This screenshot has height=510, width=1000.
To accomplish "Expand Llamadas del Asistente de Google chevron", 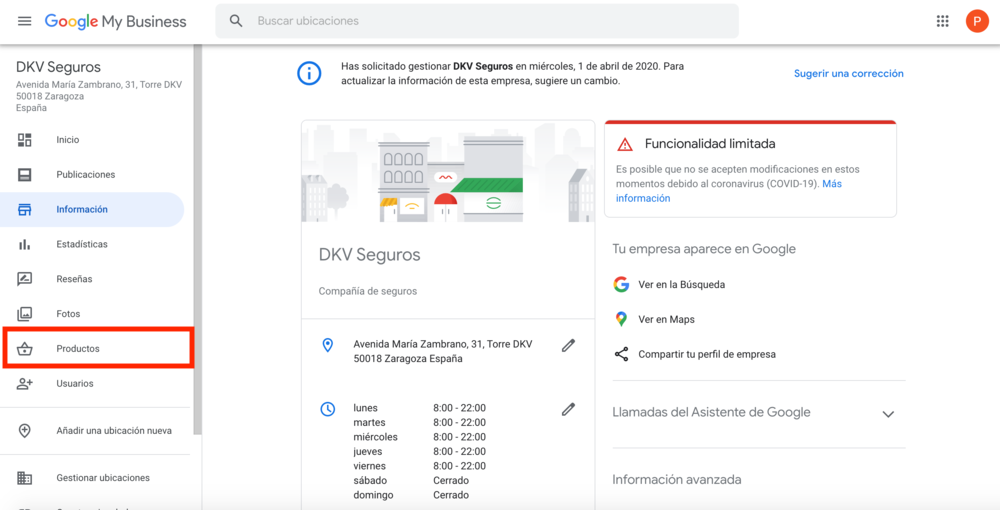I will [888, 414].
